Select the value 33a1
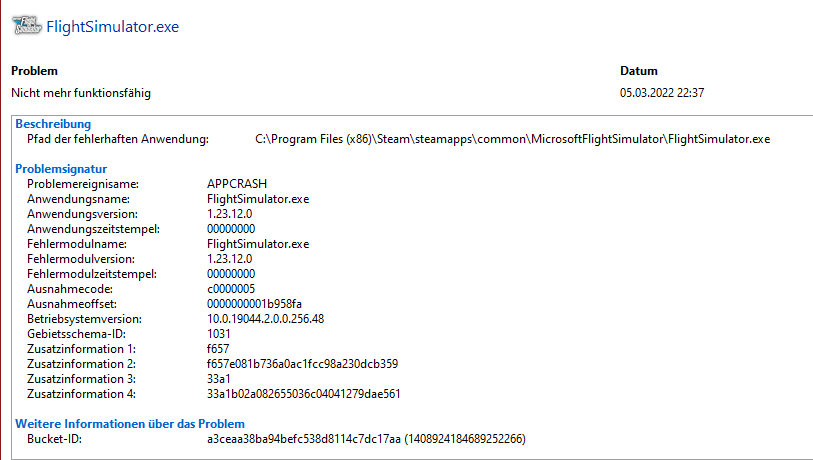813x460 pixels. pyautogui.click(x=219, y=380)
